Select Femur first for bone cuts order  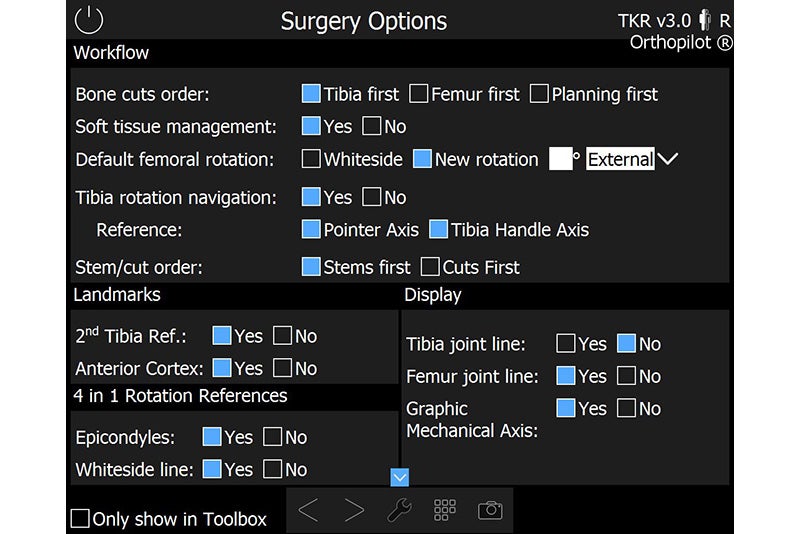tap(419, 94)
